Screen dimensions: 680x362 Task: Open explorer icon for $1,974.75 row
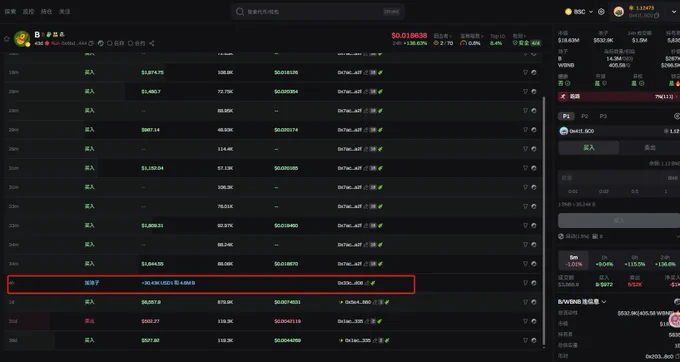point(534,72)
